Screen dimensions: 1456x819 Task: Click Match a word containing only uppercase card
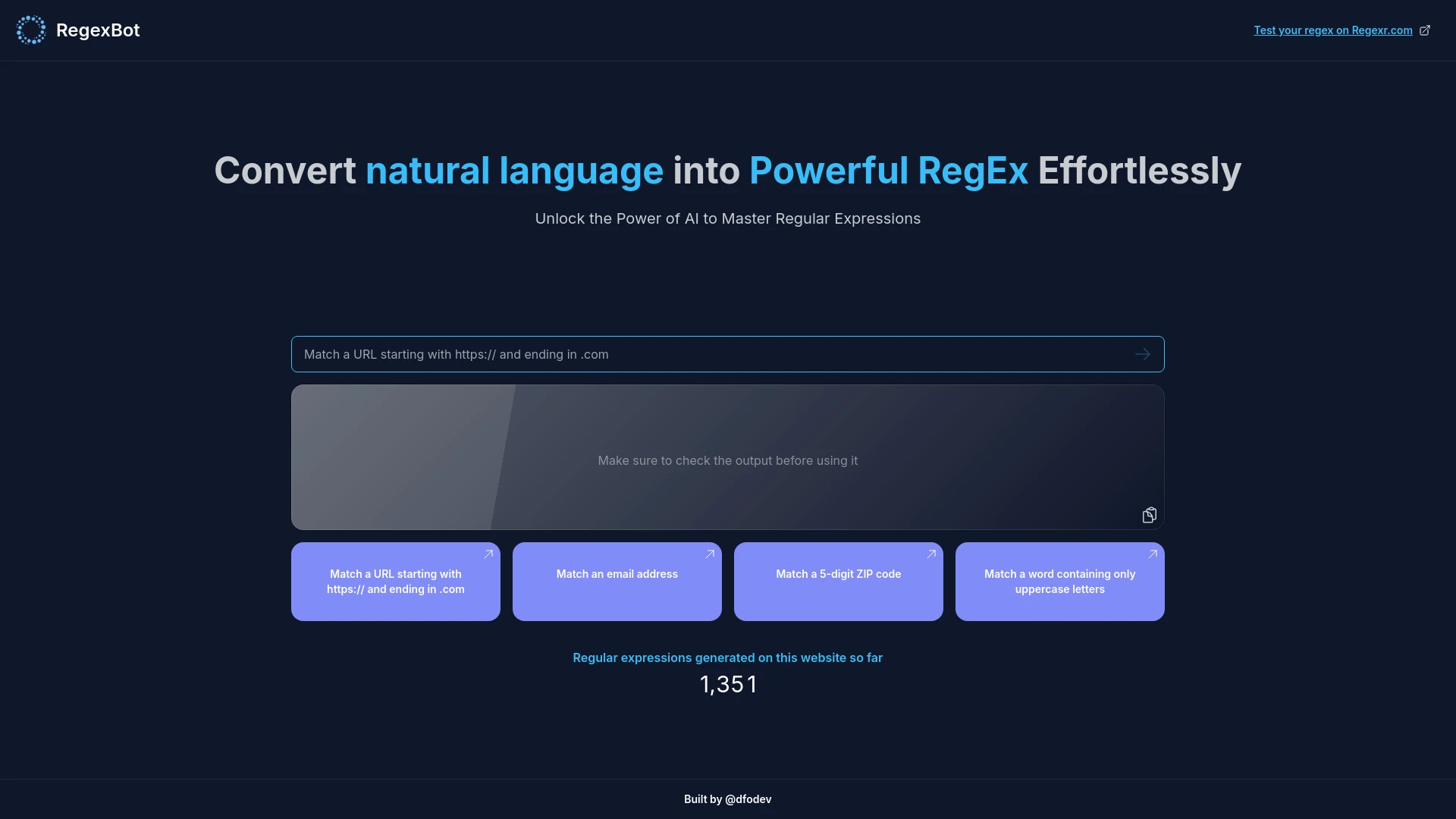click(1059, 581)
